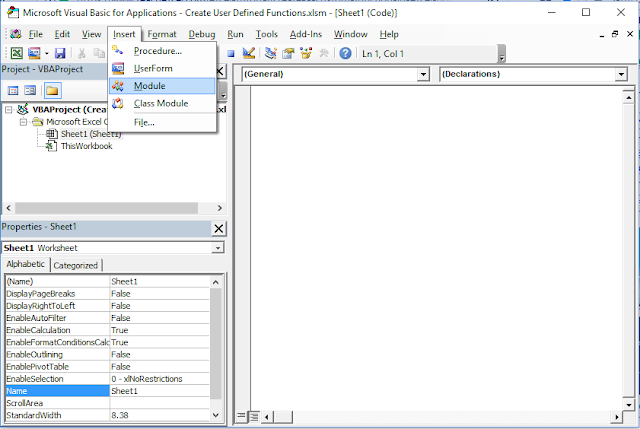The image size is (640, 429).
Task: Open the (General) object dropdown
Action: (423, 74)
